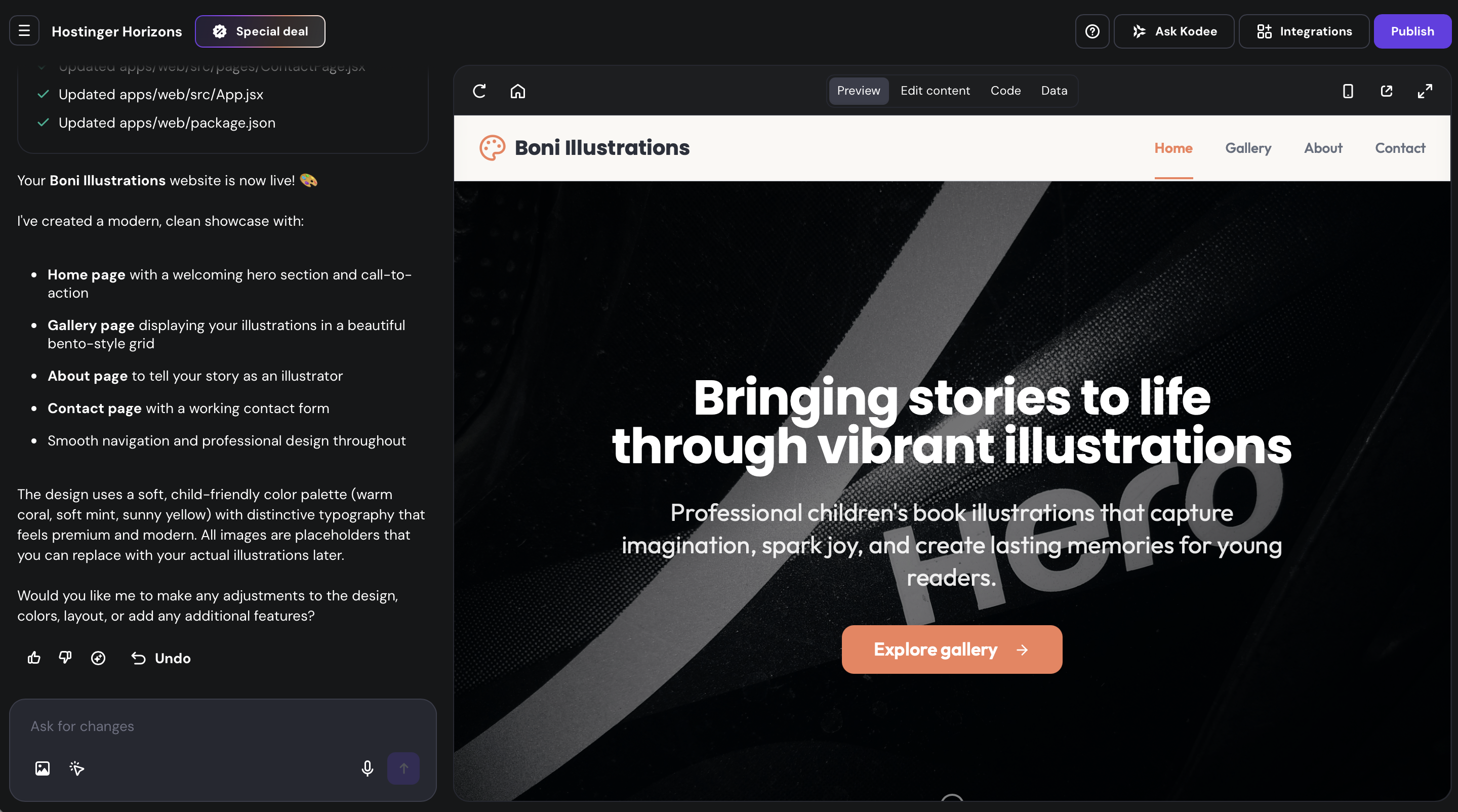The height and width of the screenshot is (812, 1458).
Task: Click the microphone to dictate changes
Action: (367, 768)
